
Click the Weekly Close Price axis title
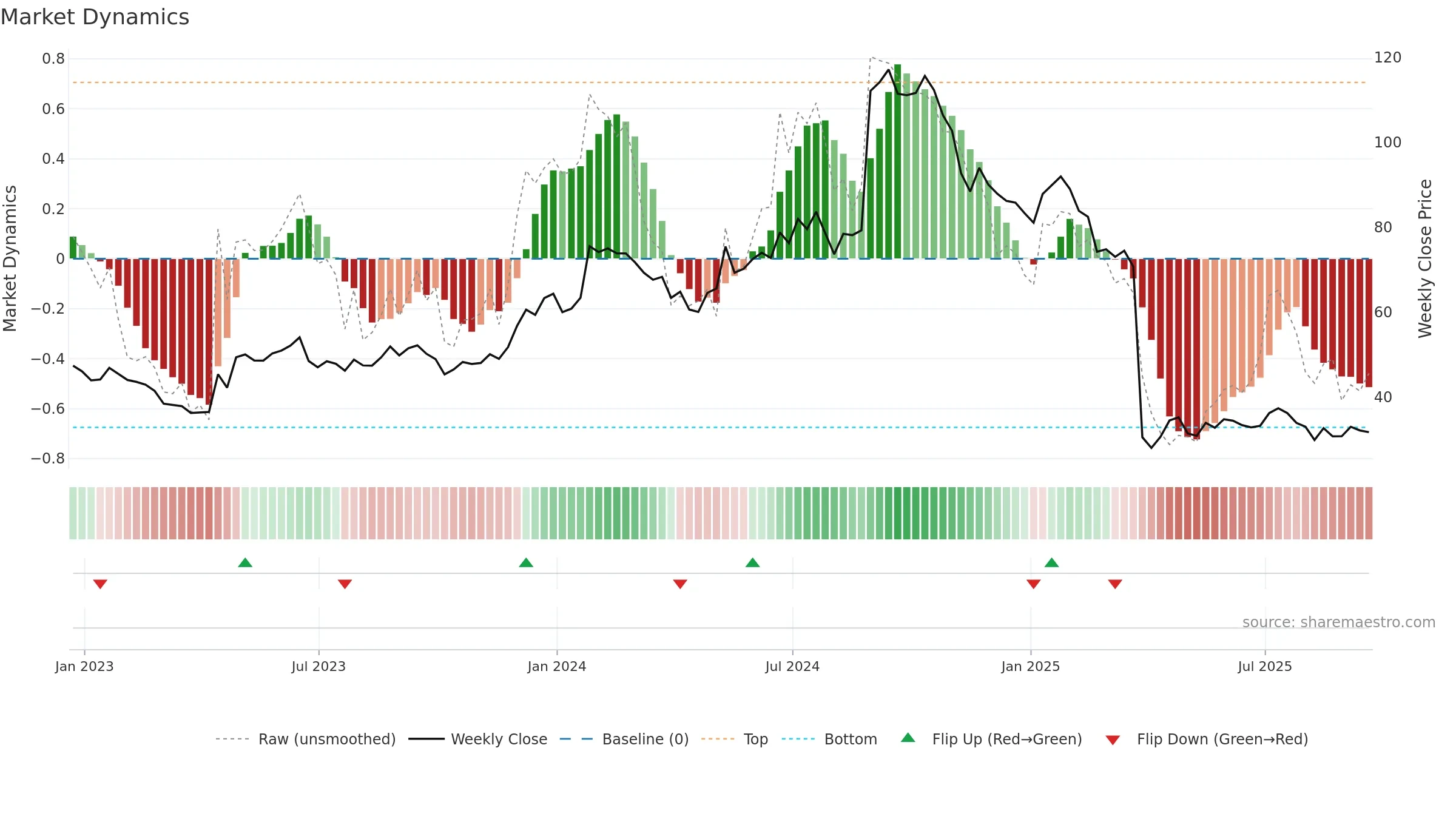(1425, 258)
